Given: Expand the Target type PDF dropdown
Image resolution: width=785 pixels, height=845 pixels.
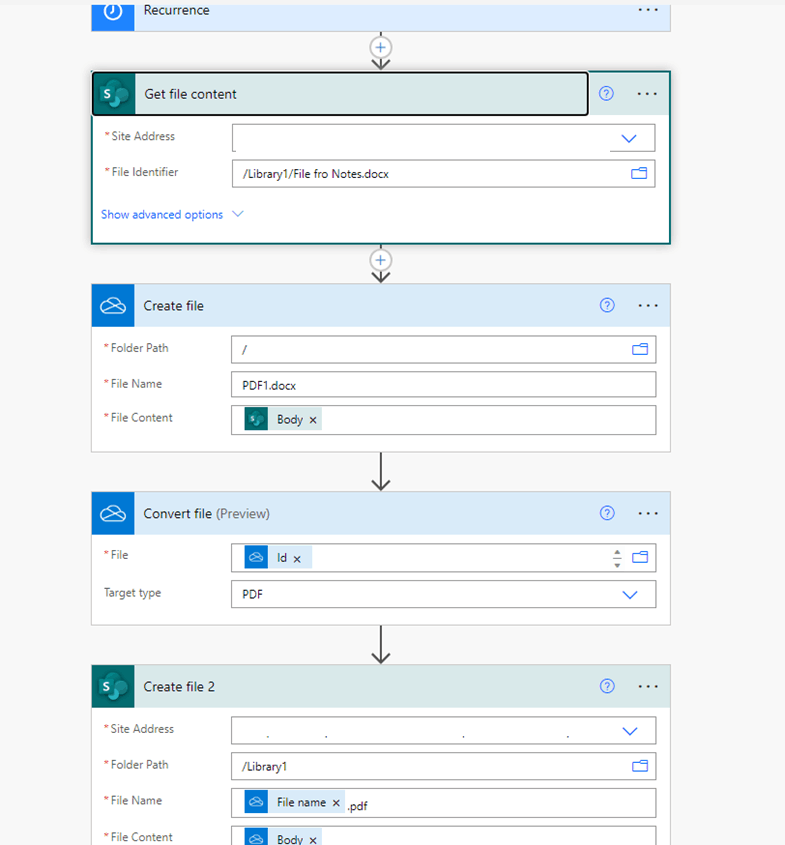Looking at the screenshot, I should coord(630,594).
